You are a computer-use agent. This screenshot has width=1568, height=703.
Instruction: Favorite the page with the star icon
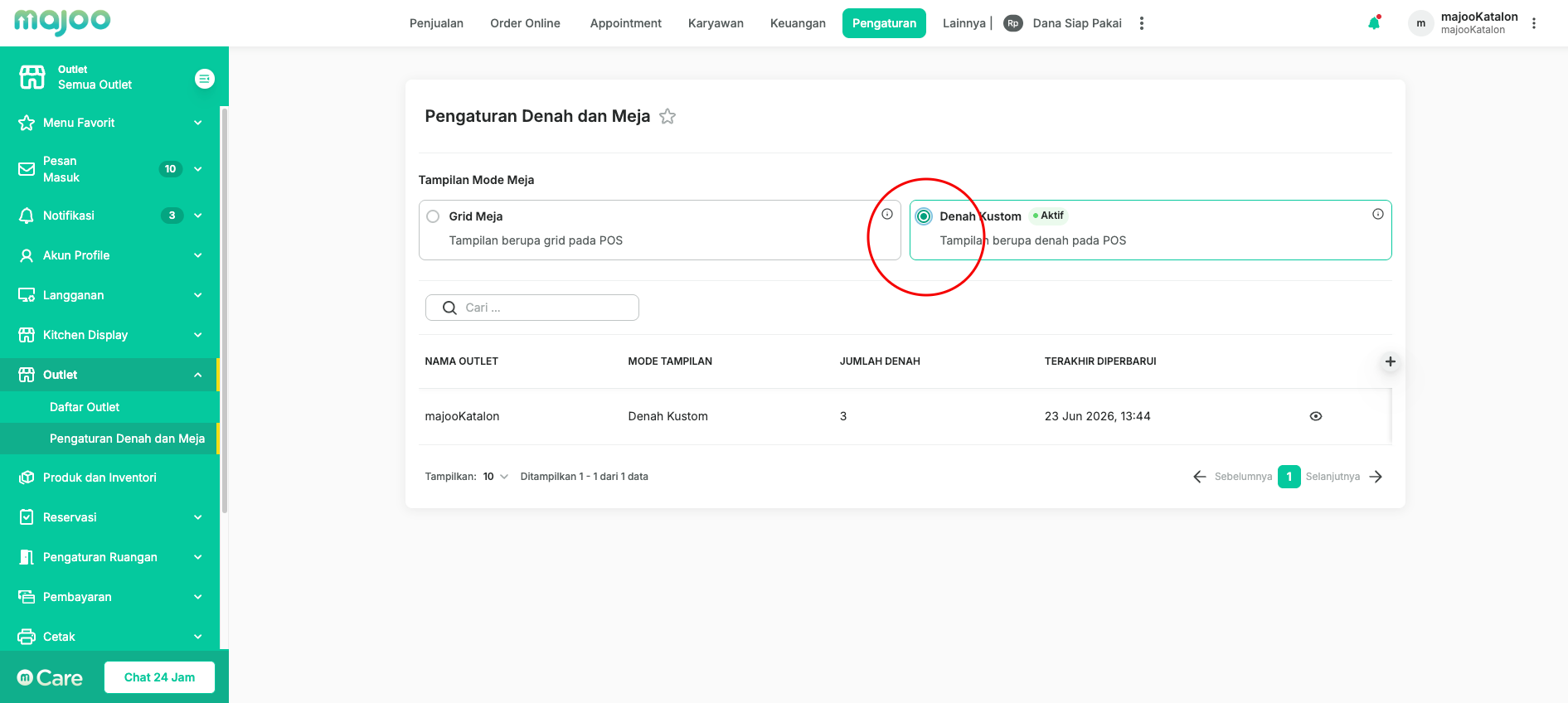click(667, 117)
